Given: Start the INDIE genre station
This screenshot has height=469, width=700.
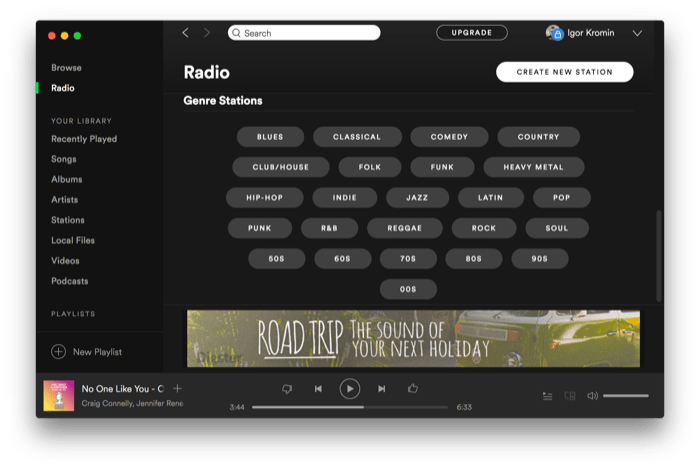Looking at the screenshot, I should coord(345,197).
